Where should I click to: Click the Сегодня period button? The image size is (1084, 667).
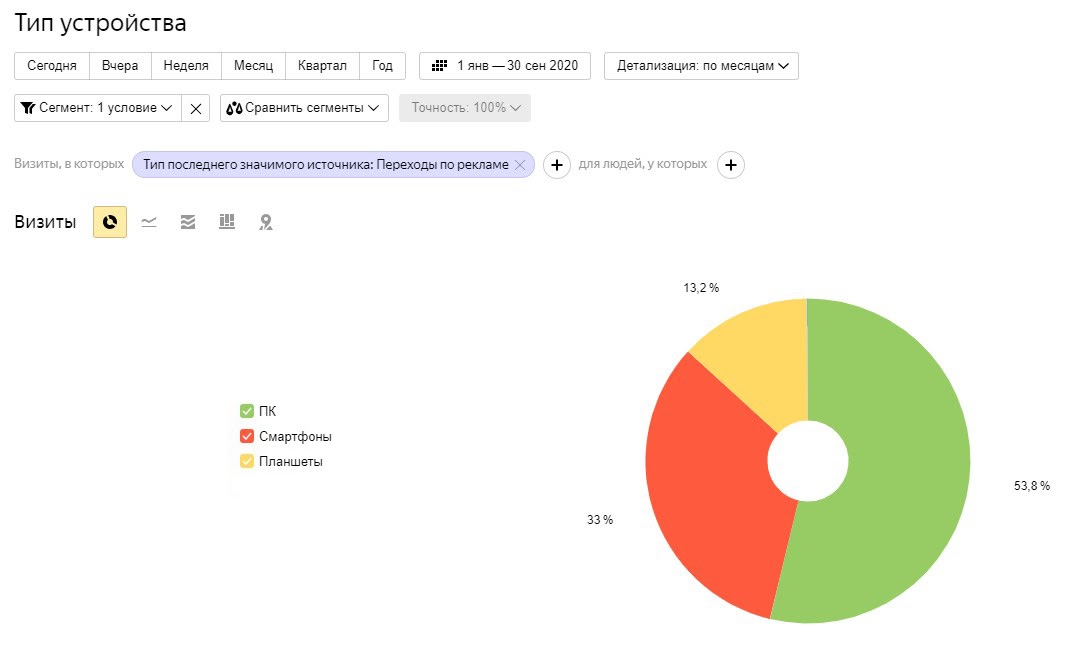click(52, 66)
